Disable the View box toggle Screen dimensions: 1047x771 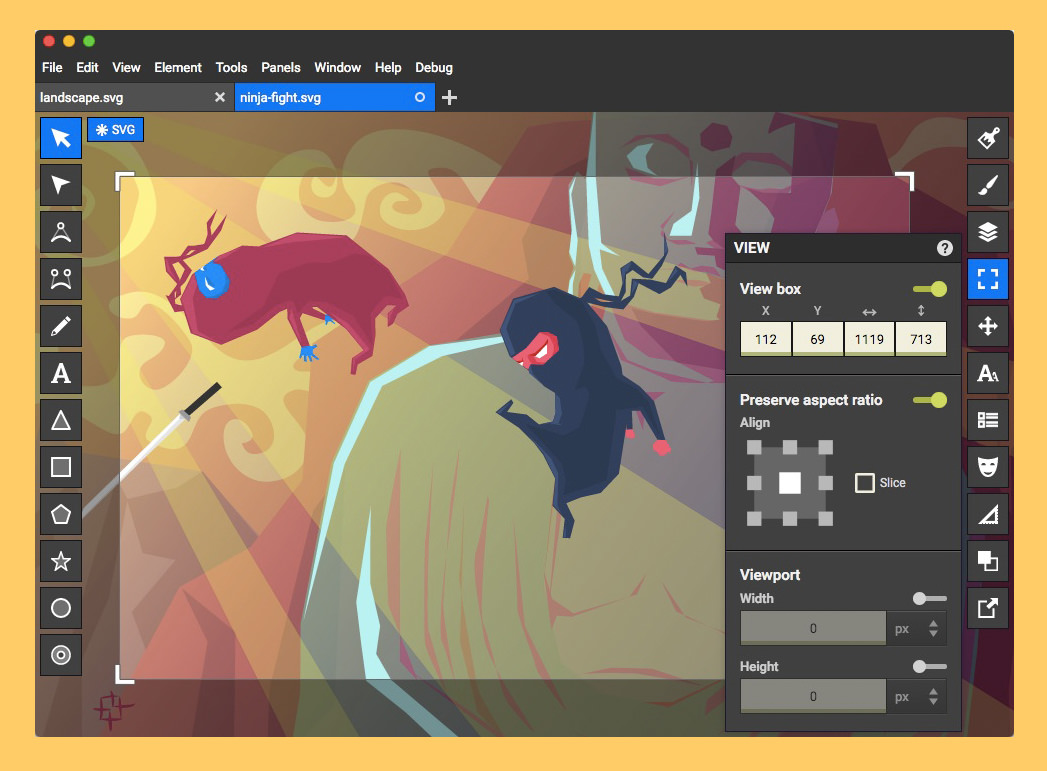pos(930,288)
